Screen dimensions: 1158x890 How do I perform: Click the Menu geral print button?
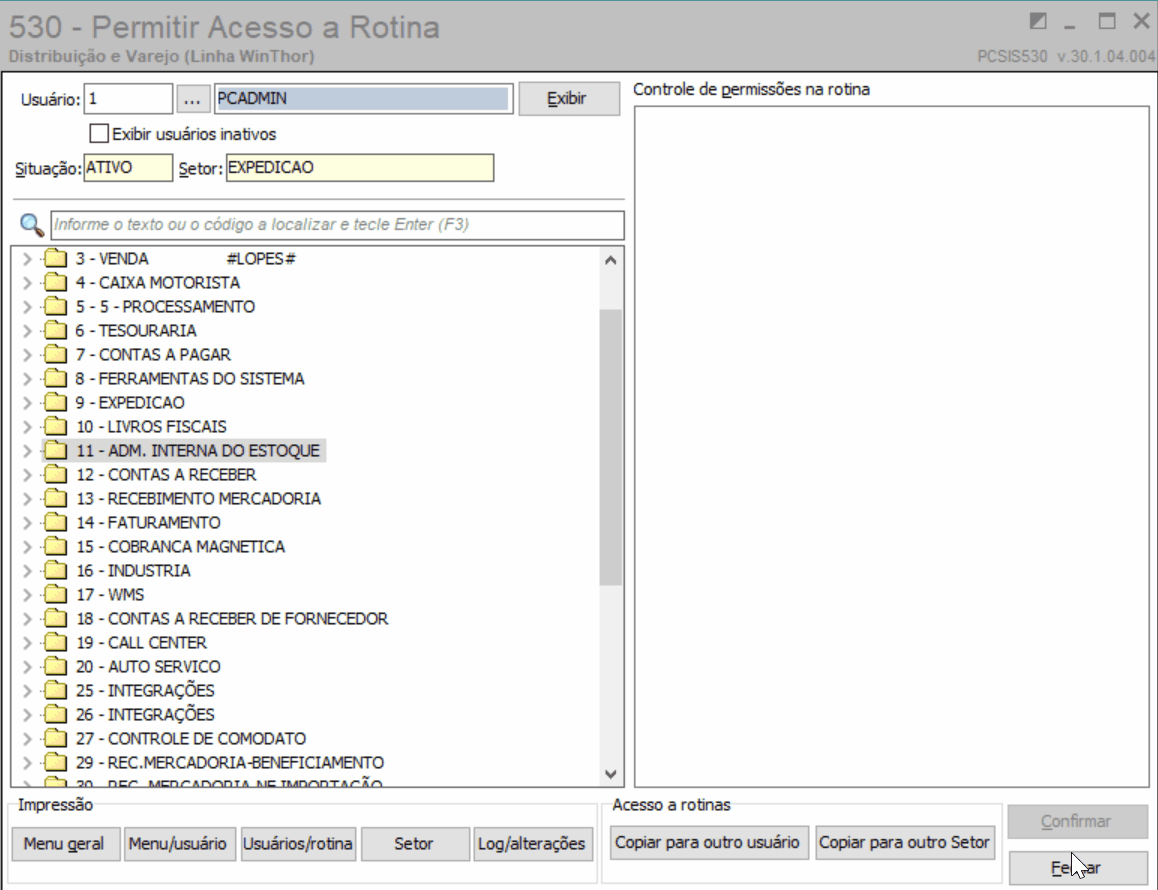tap(65, 843)
